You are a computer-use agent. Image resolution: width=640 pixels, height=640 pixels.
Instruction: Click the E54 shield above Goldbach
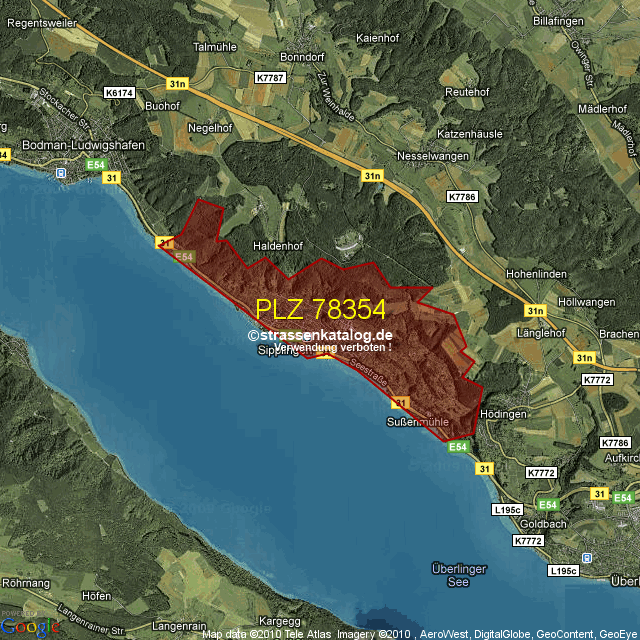click(547, 503)
